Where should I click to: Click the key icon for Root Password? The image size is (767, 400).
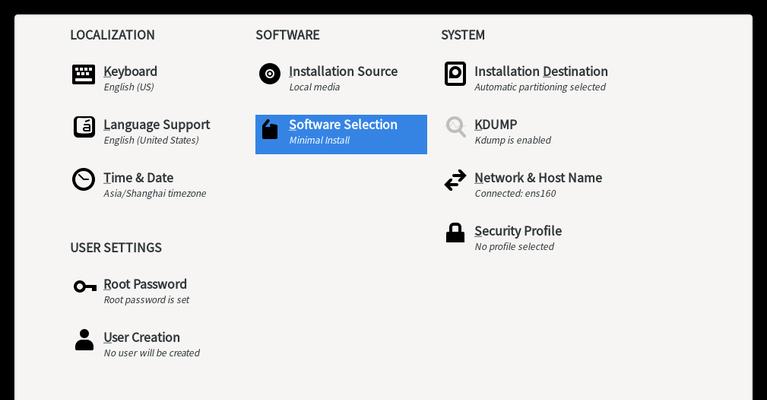coord(85,286)
